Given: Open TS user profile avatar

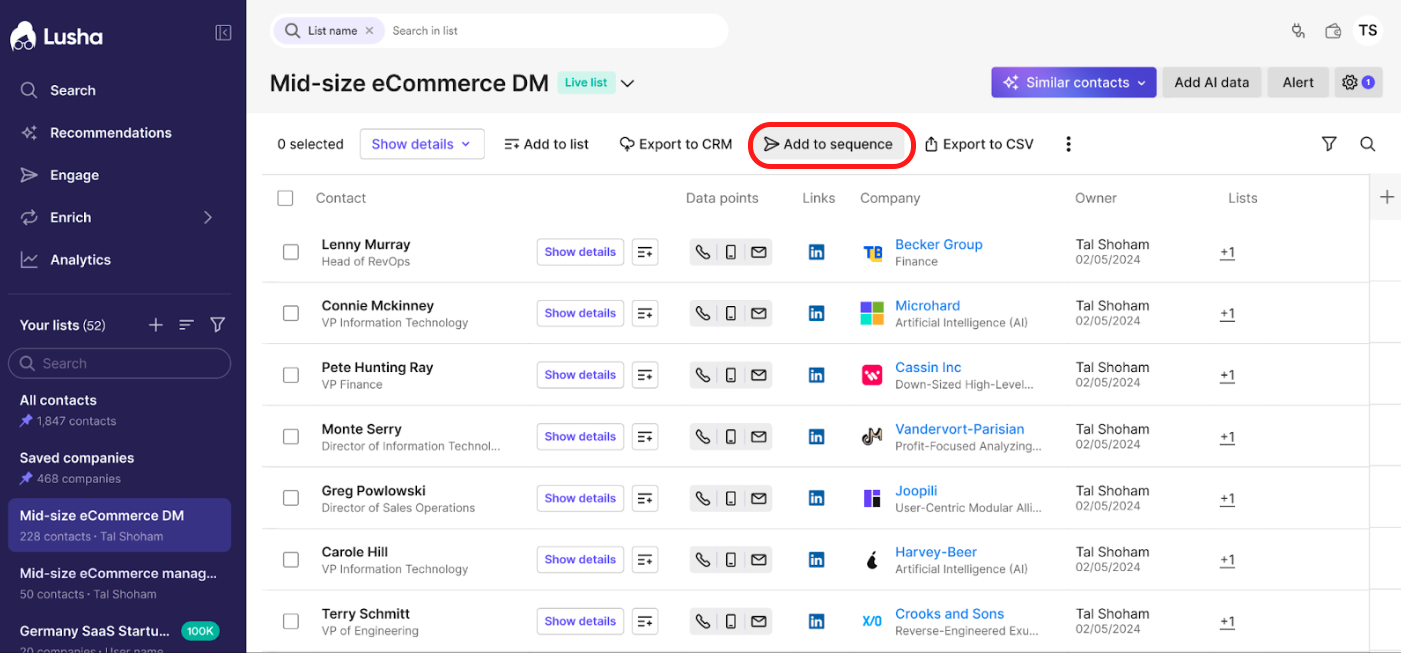Looking at the screenshot, I should (1368, 30).
